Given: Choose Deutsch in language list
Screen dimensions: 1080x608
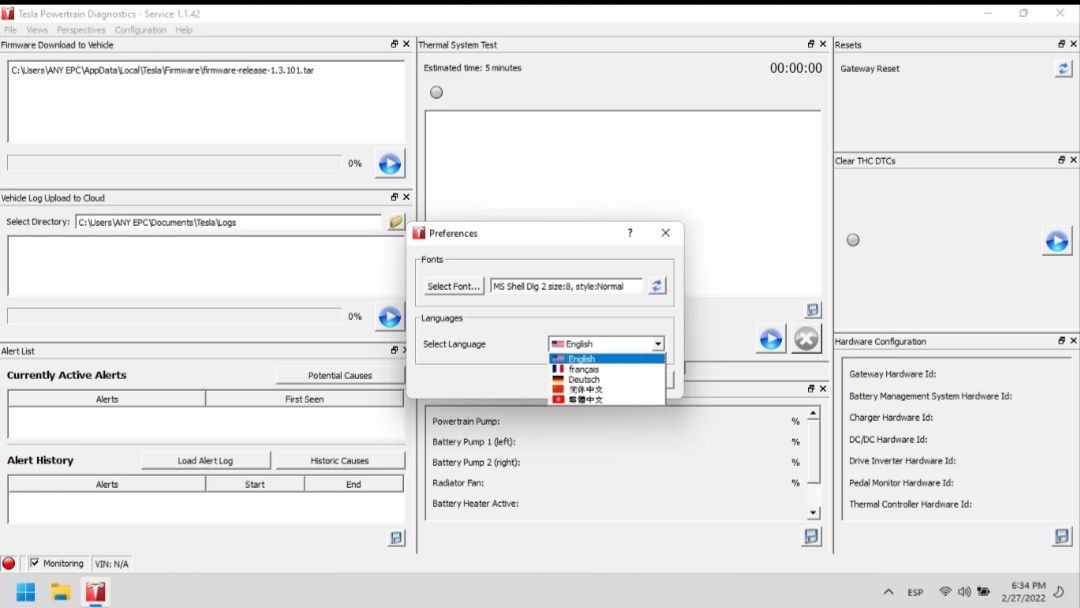Looking at the screenshot, I should coord(607,379).
